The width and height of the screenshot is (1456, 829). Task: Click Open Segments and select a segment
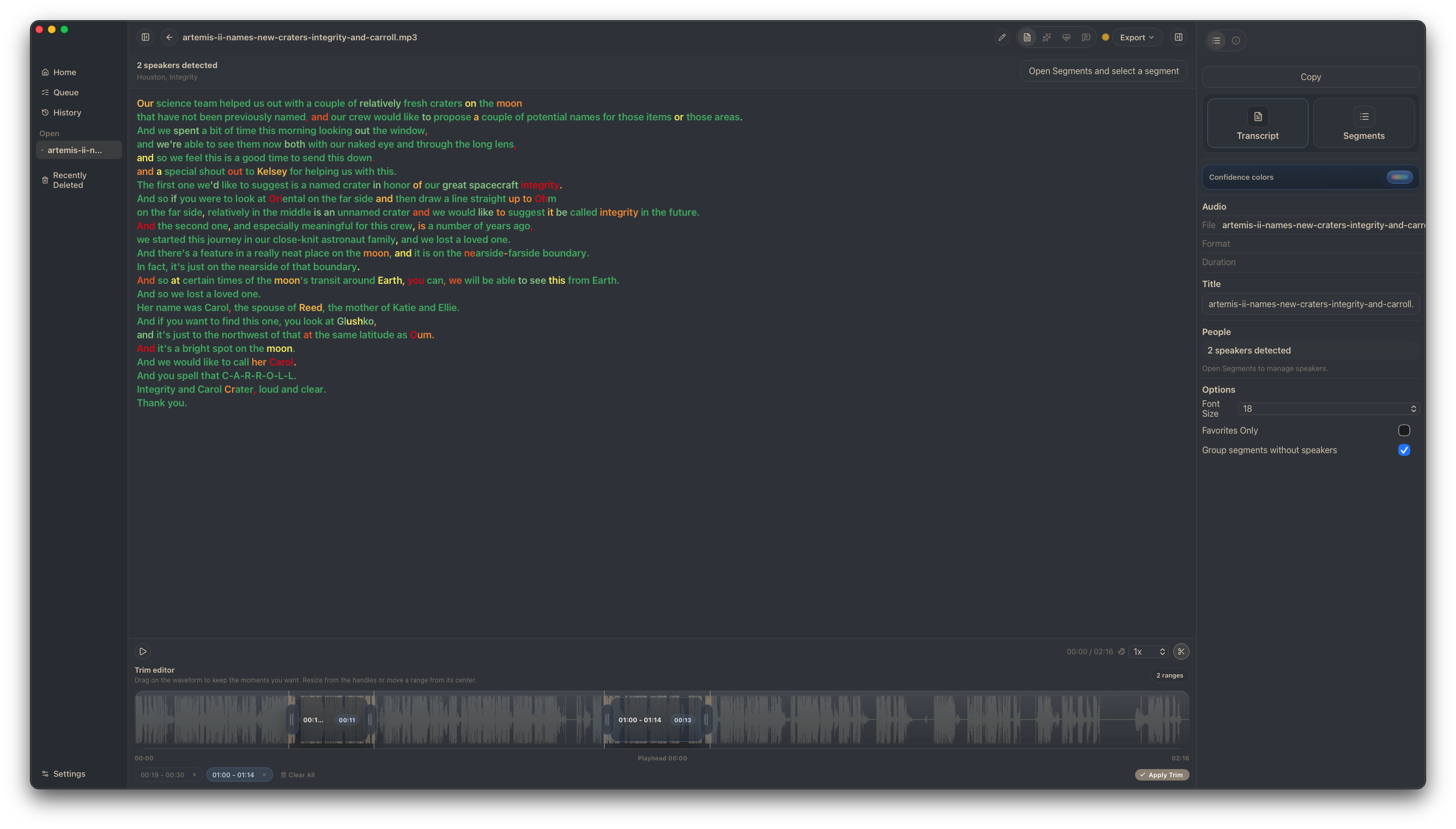1103,71
